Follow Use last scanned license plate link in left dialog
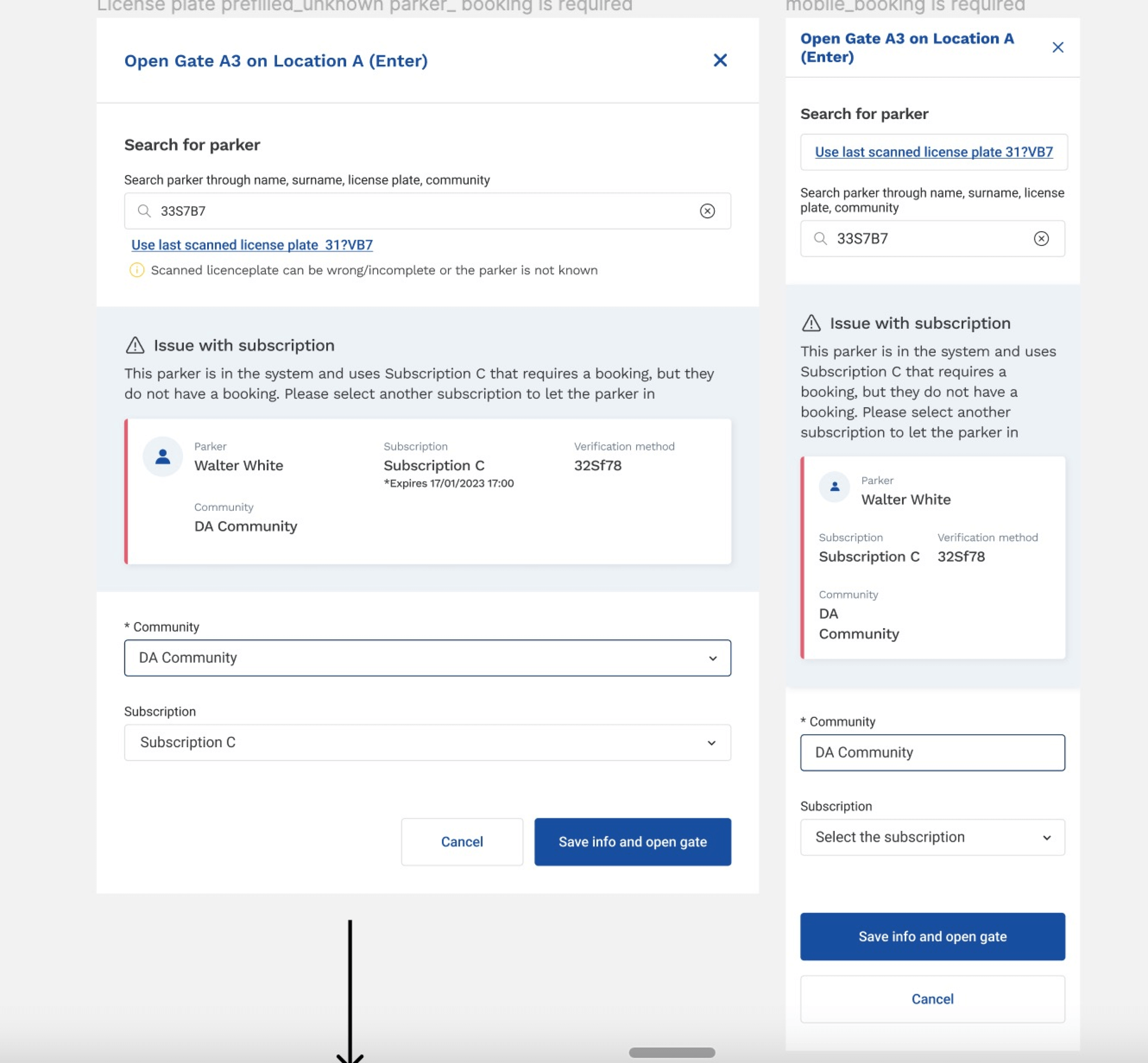The image size is (1148, 1063). (x=252, y=245)
